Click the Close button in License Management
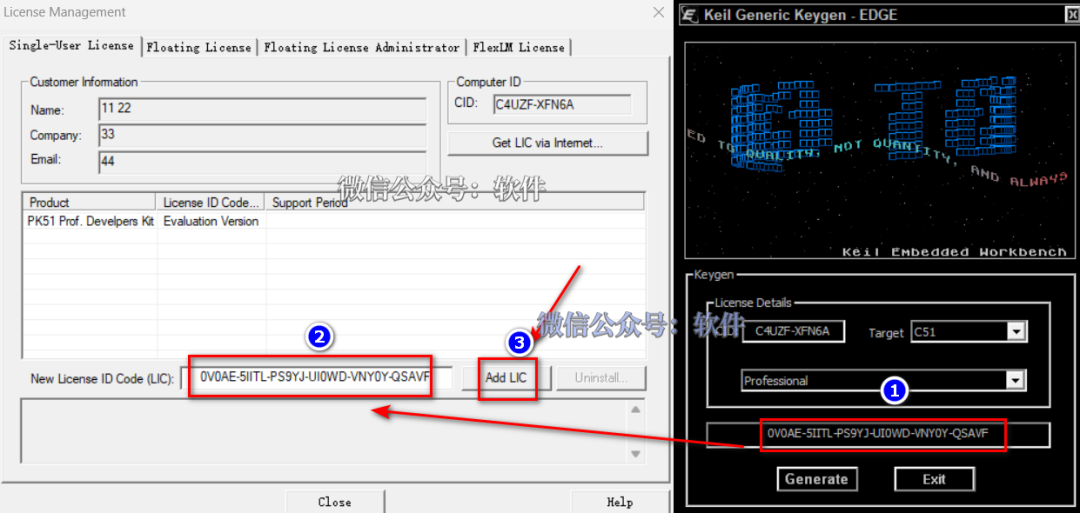 click(335, 502)
